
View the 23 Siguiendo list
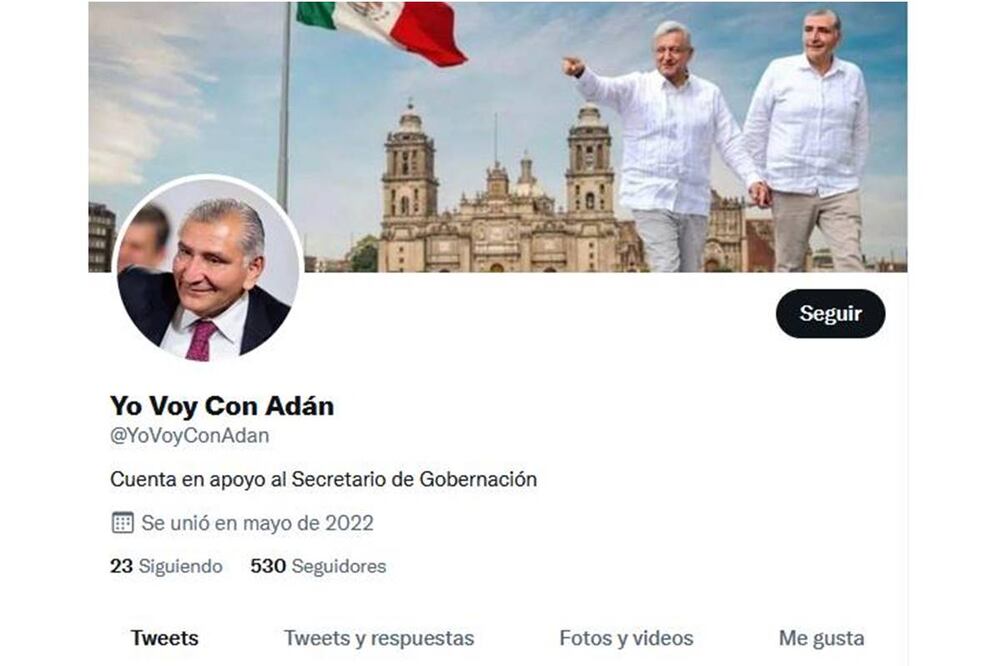[x=166, y=566]
